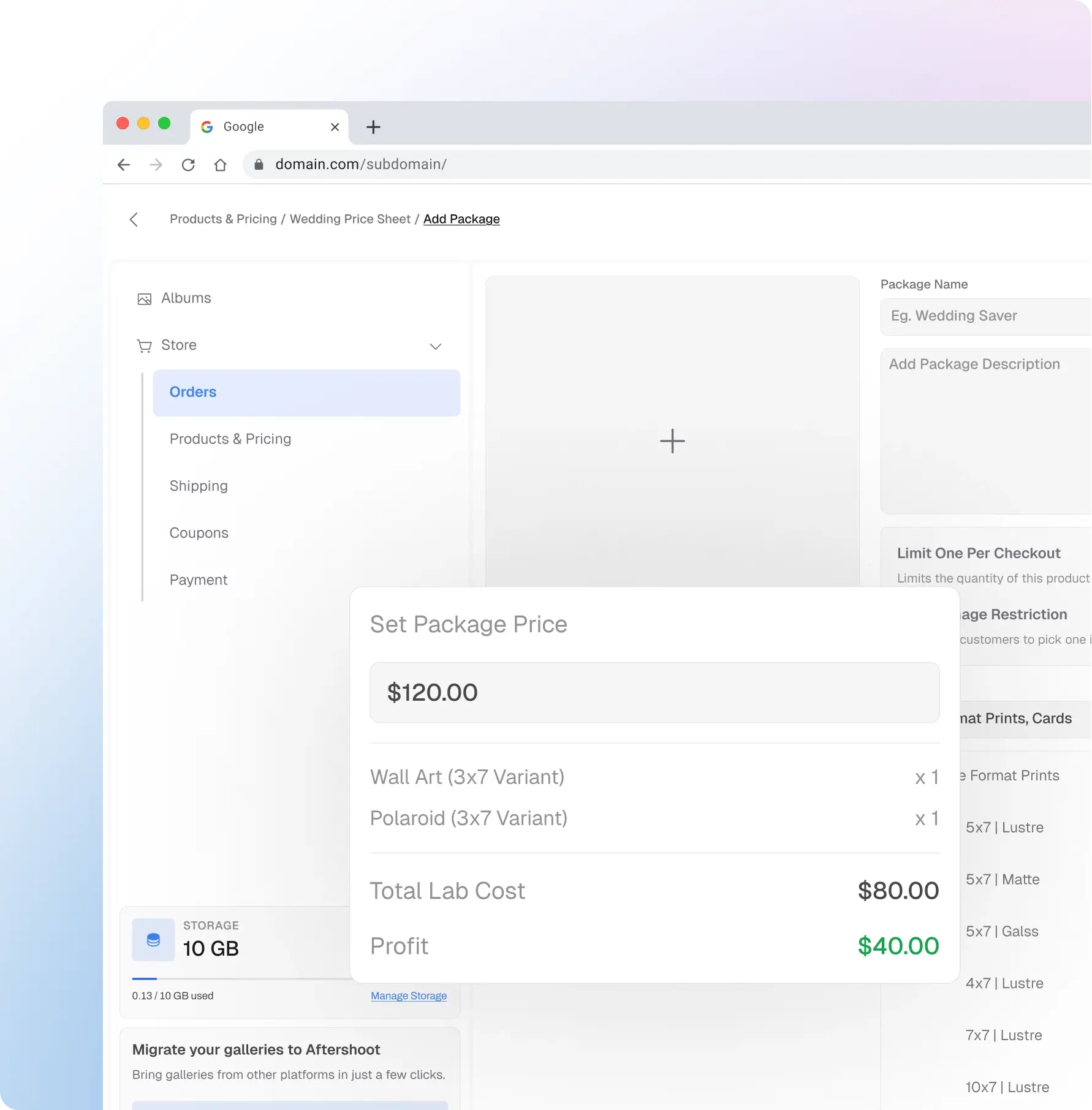Click the 0.13 / 10 GB used text

point(173,996)
